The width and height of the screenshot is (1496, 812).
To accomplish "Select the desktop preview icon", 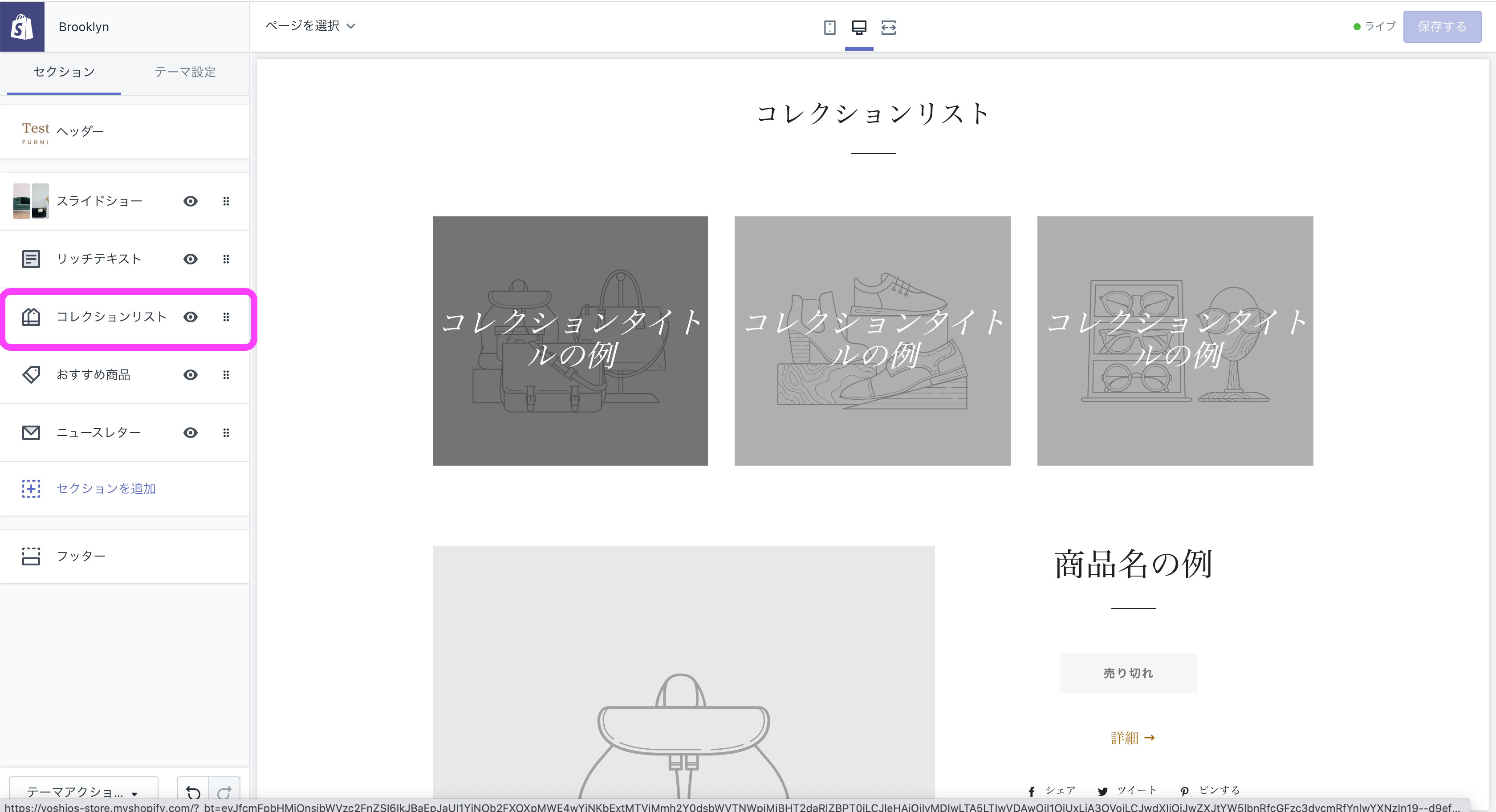I will pyautogui.click(x=859, y=27).
